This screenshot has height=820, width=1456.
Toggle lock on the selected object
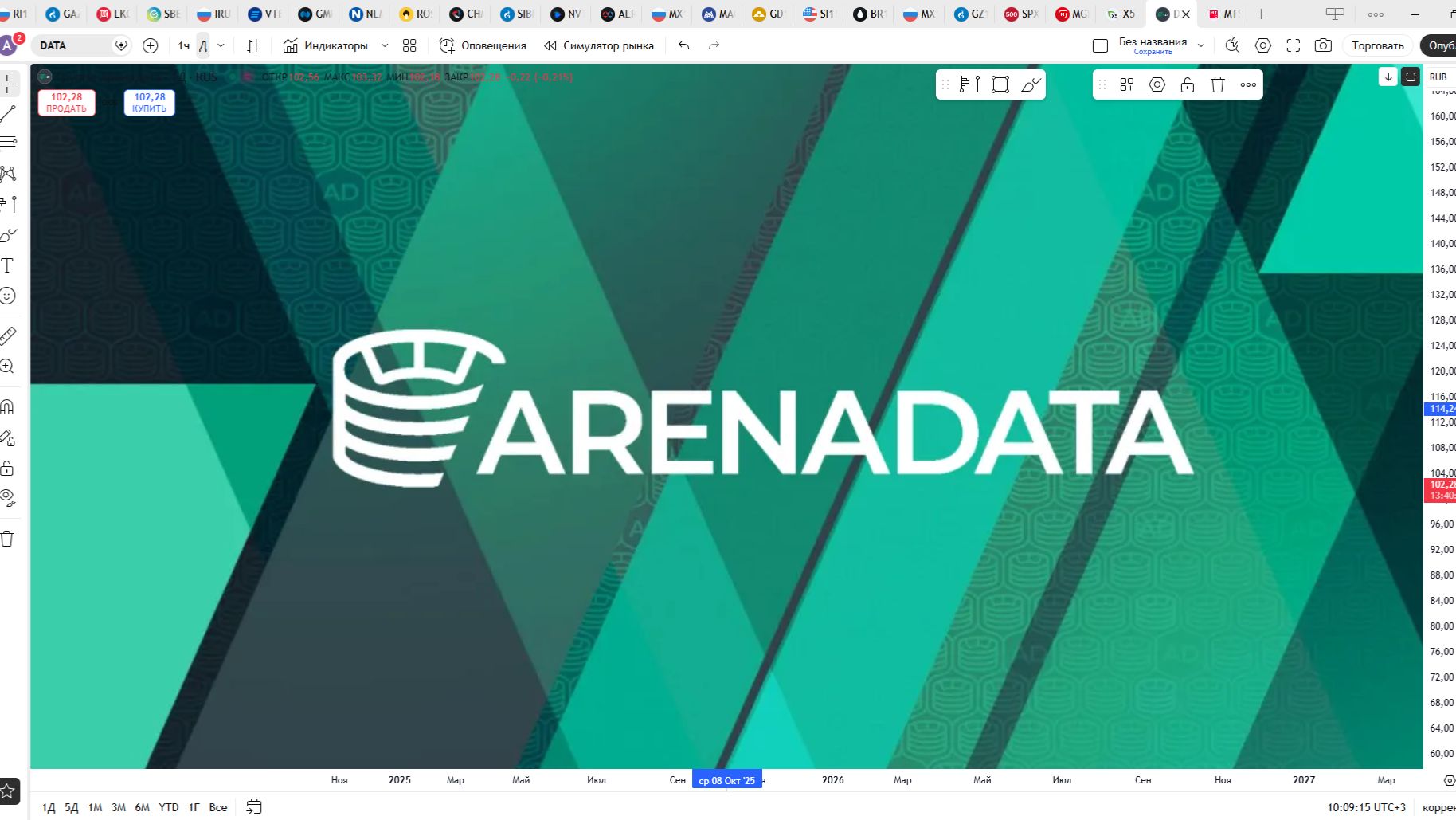tap(1188, 84)
